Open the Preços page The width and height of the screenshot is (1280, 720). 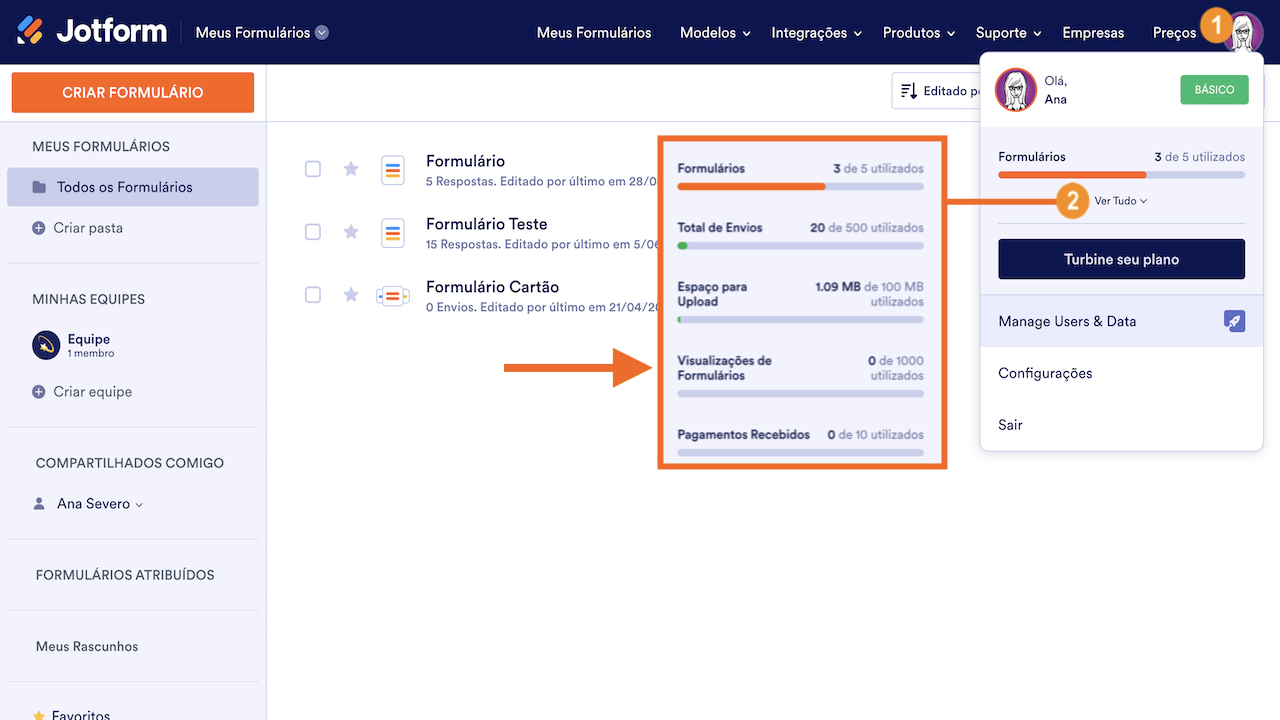pos(1174,33)
